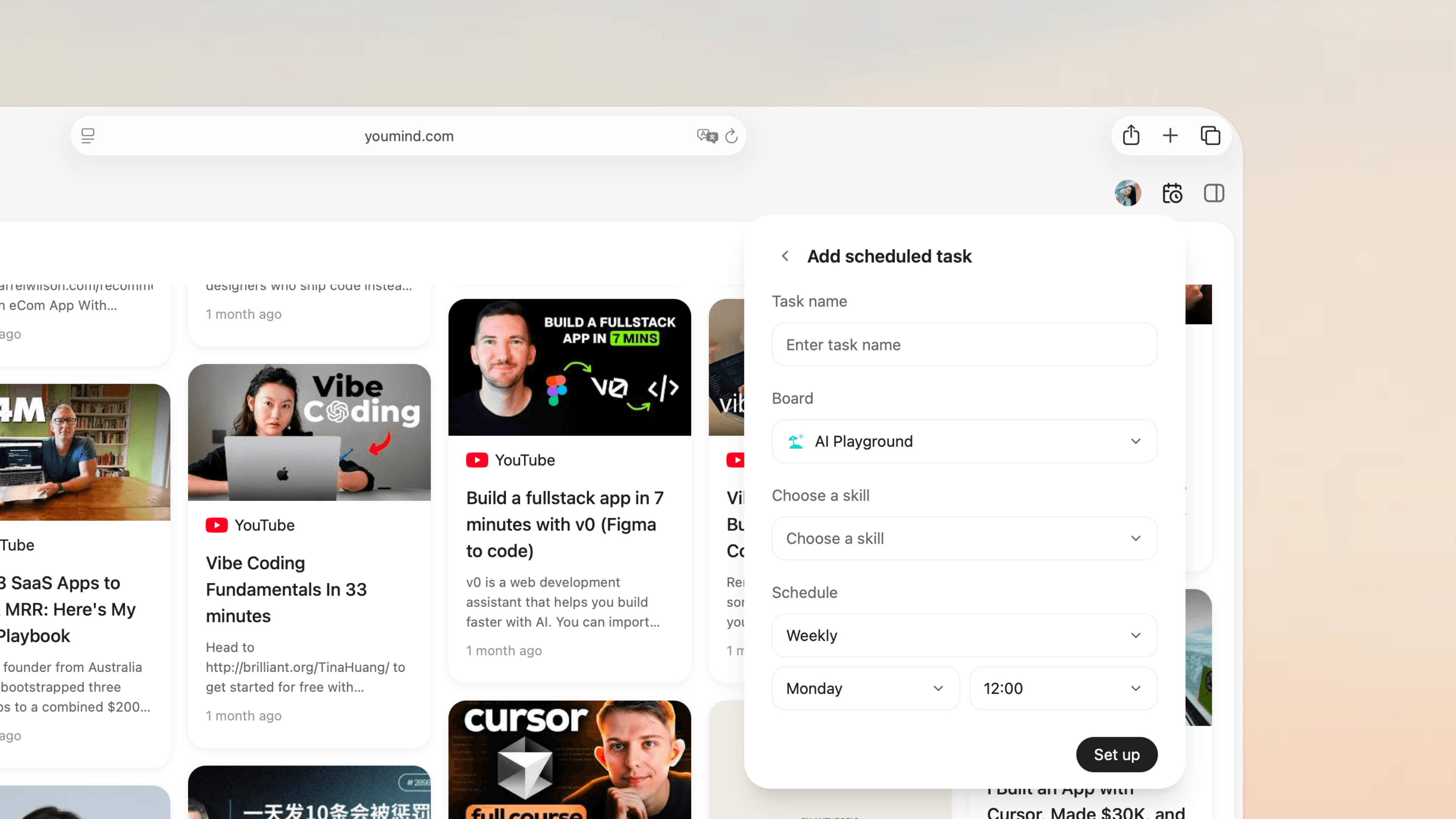Open the 12:00 time dropdown
Image resolution: width=1456 pixels, height=819 pixels.
tap(1063, 689)
